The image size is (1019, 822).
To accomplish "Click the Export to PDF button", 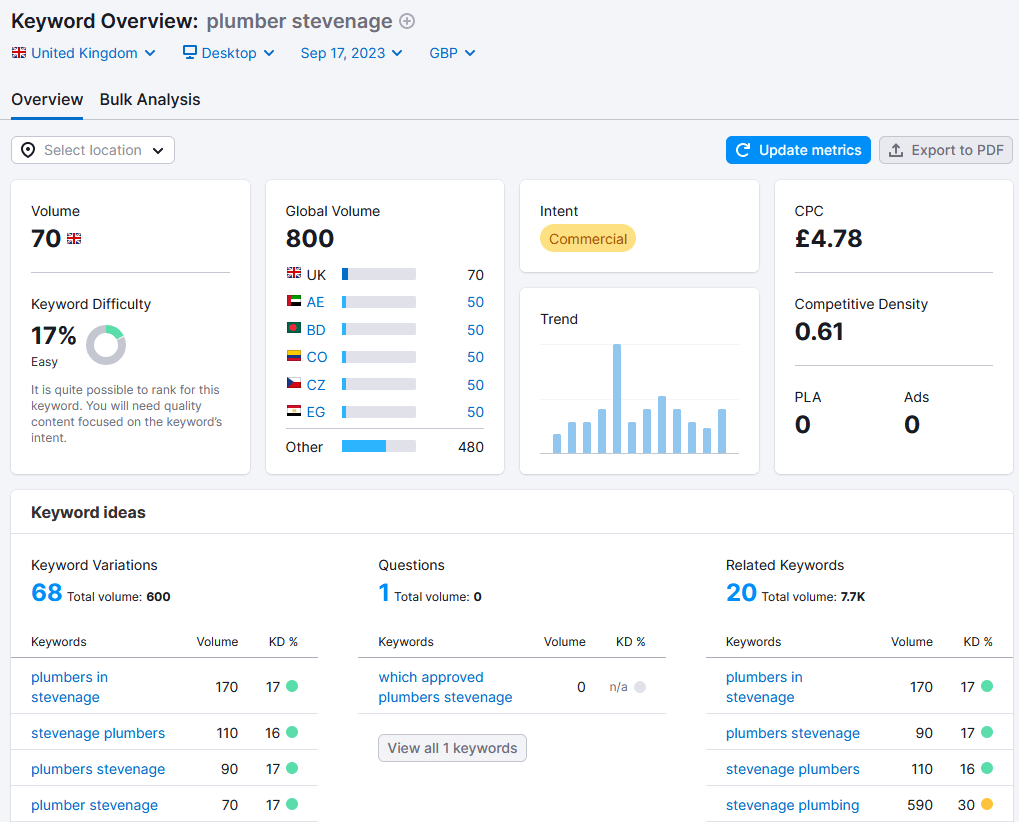I will click(x=946, y=150).
